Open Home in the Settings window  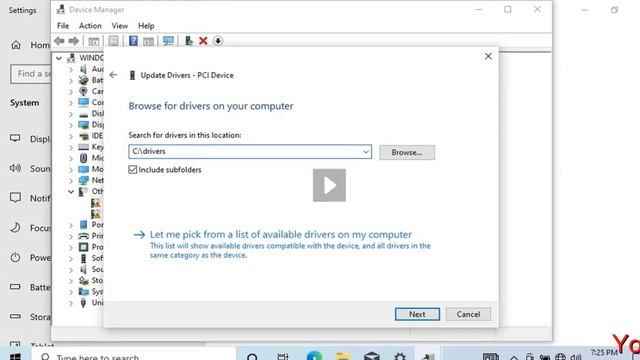[x=30, y=45]
